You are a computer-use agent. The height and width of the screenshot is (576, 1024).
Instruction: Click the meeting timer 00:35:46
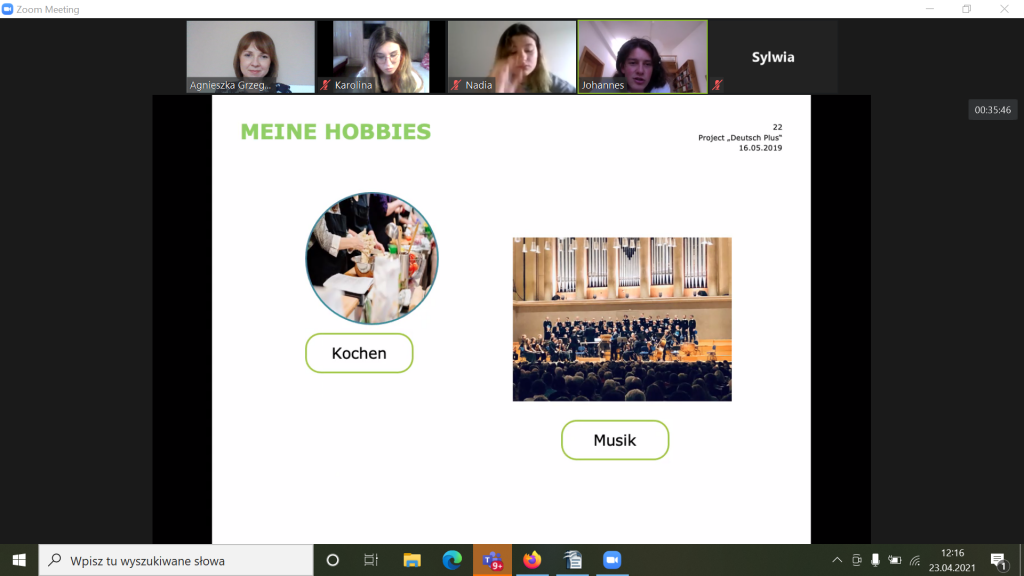click(992, 110)
